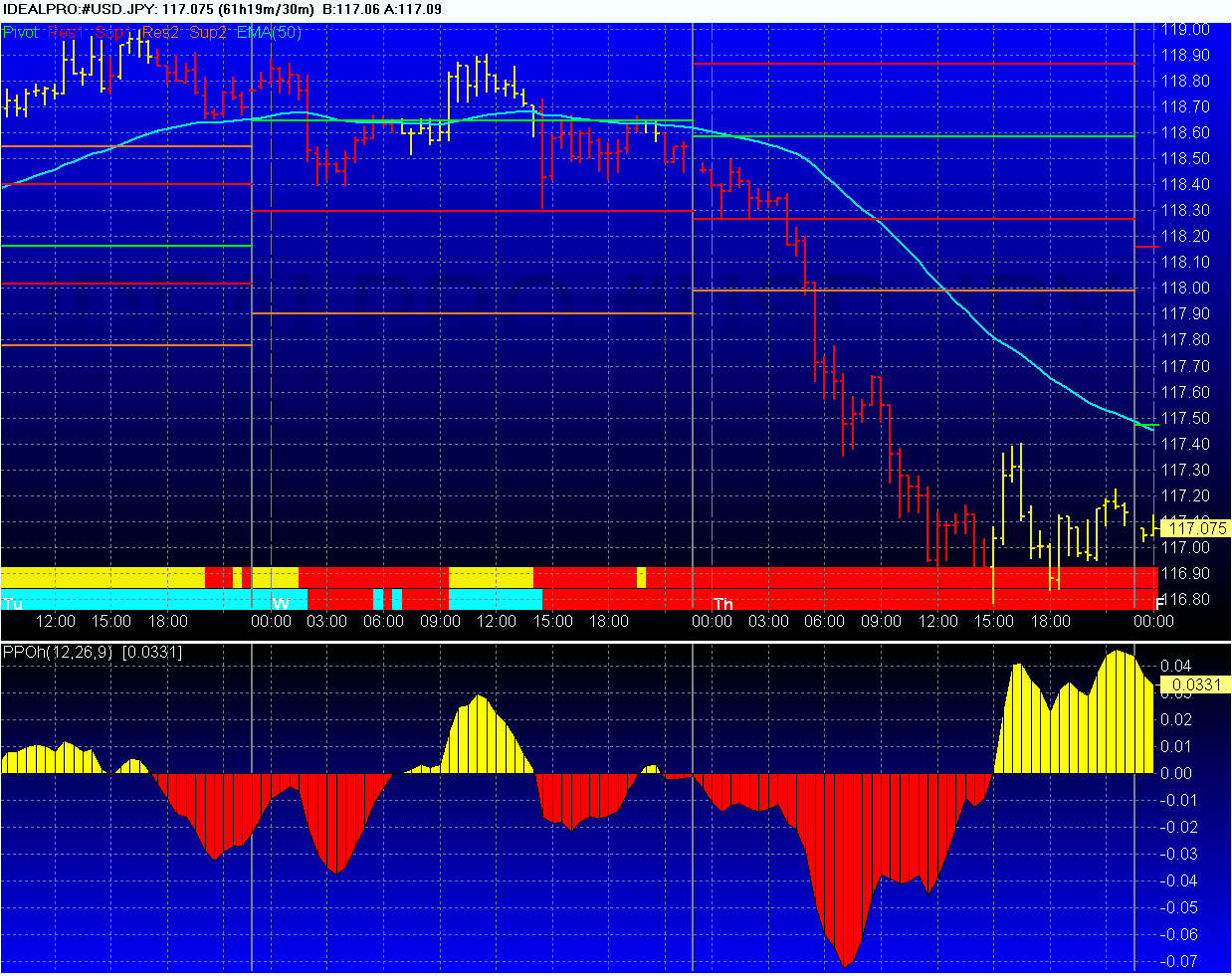Click the -0.07 PPO axis label

pos(1180,961)
